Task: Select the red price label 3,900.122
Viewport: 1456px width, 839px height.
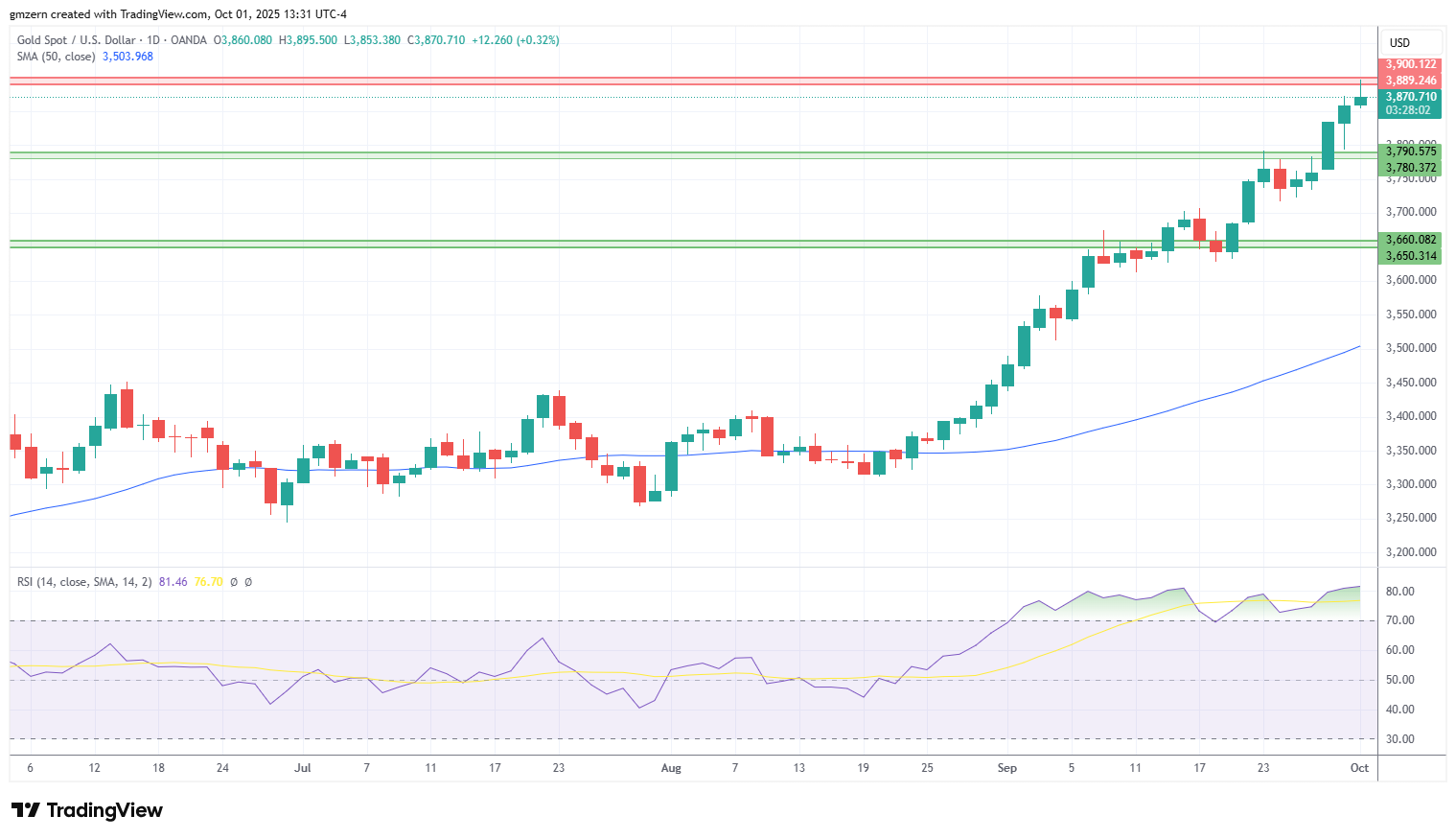Action: point(1411,64)
